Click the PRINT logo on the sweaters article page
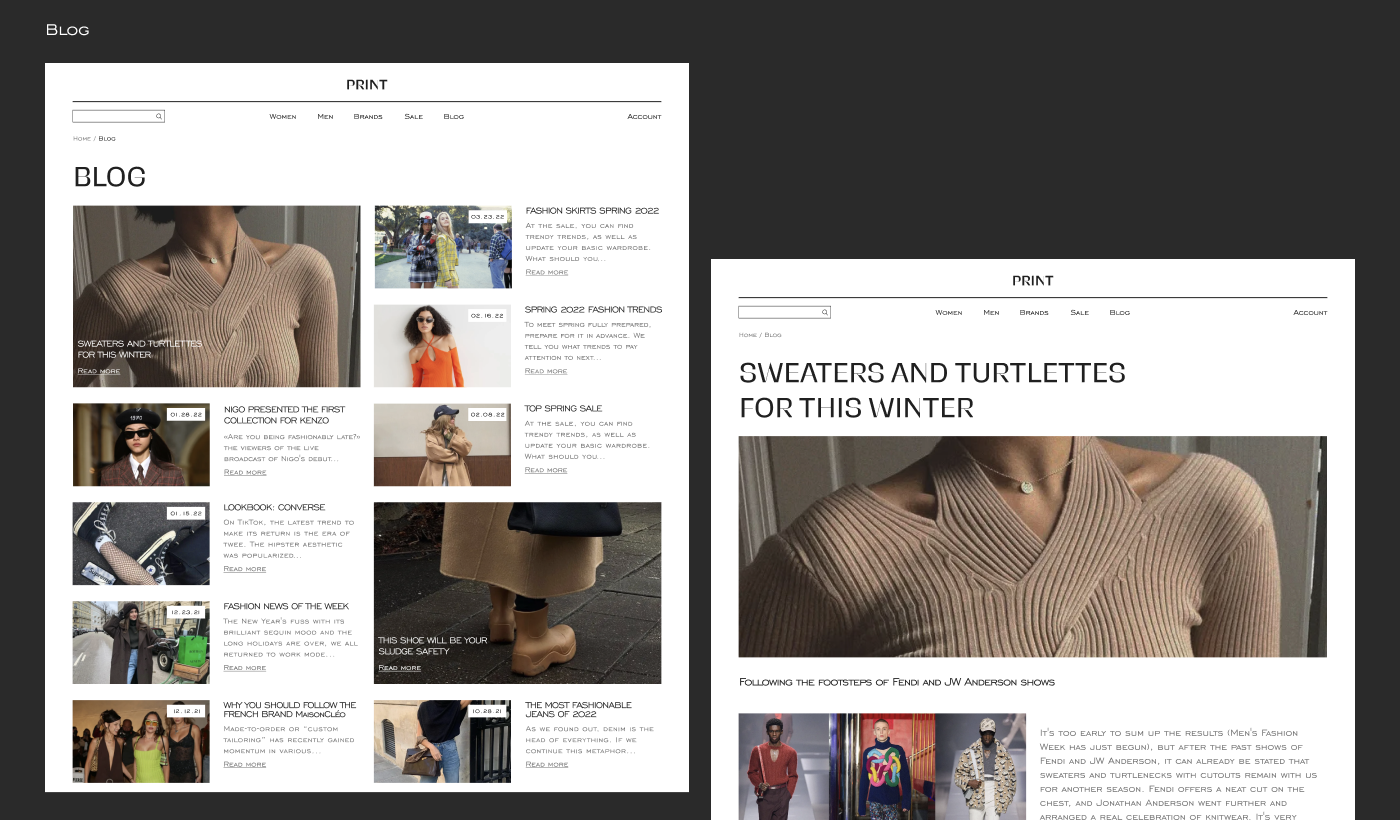This screenshot has width=1400, height=820. [x=1032, y=281]
